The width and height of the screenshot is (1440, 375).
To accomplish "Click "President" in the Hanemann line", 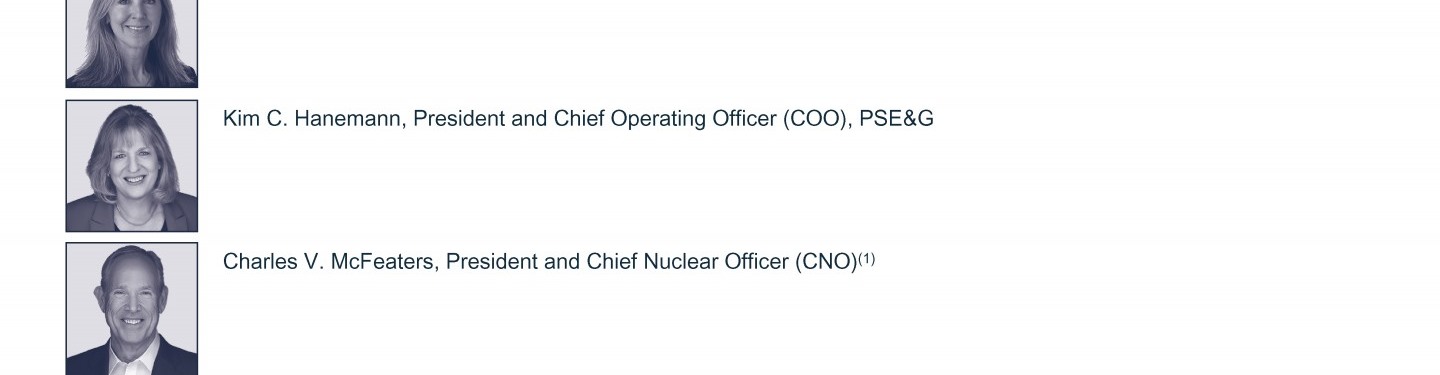I will [459, 119].
